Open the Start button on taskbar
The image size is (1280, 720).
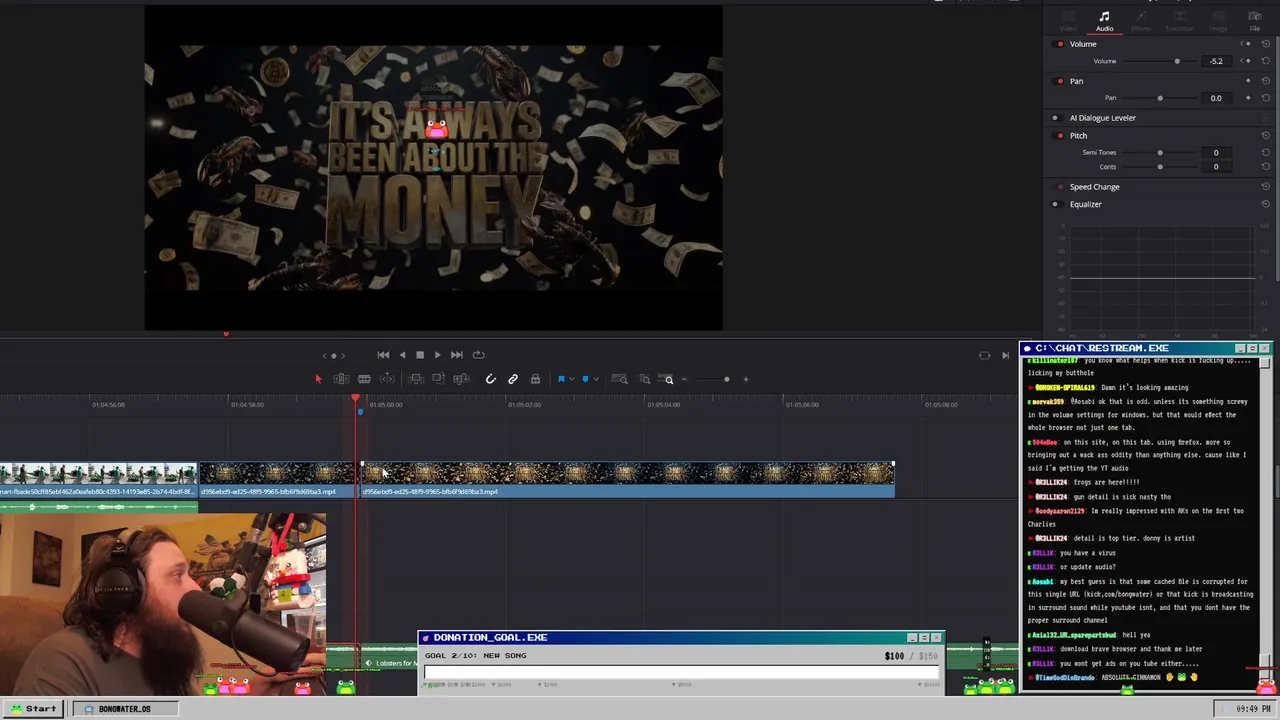point(34,708)
